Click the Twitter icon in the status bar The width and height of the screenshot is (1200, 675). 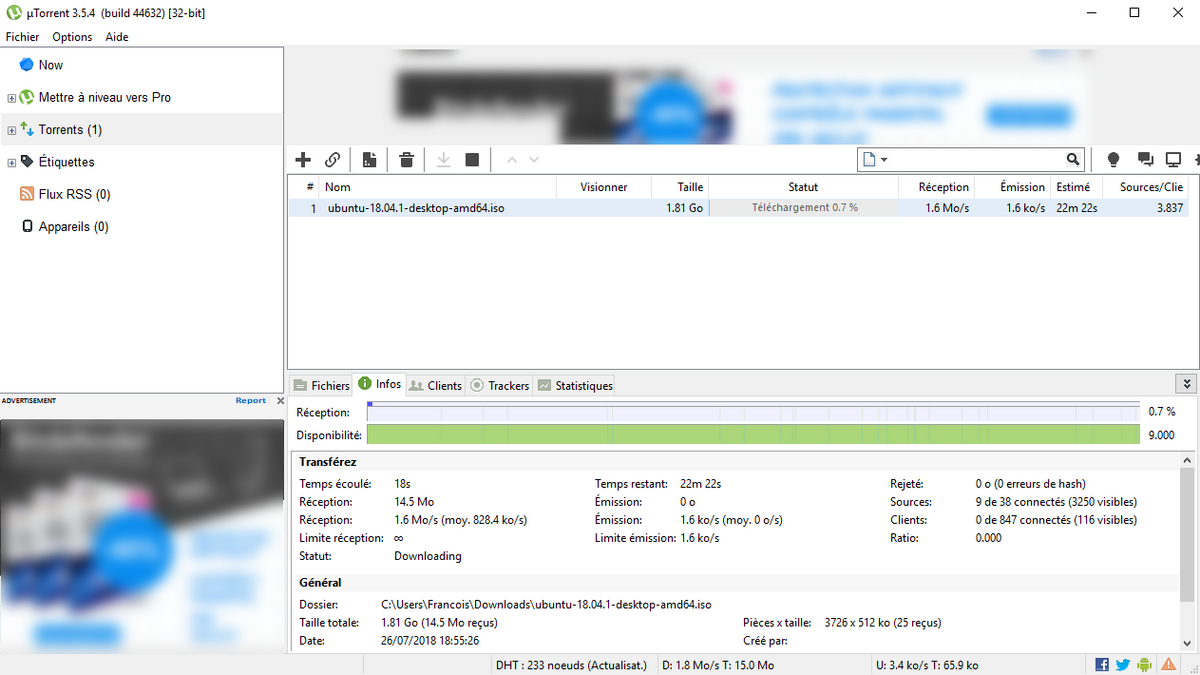1121,664
